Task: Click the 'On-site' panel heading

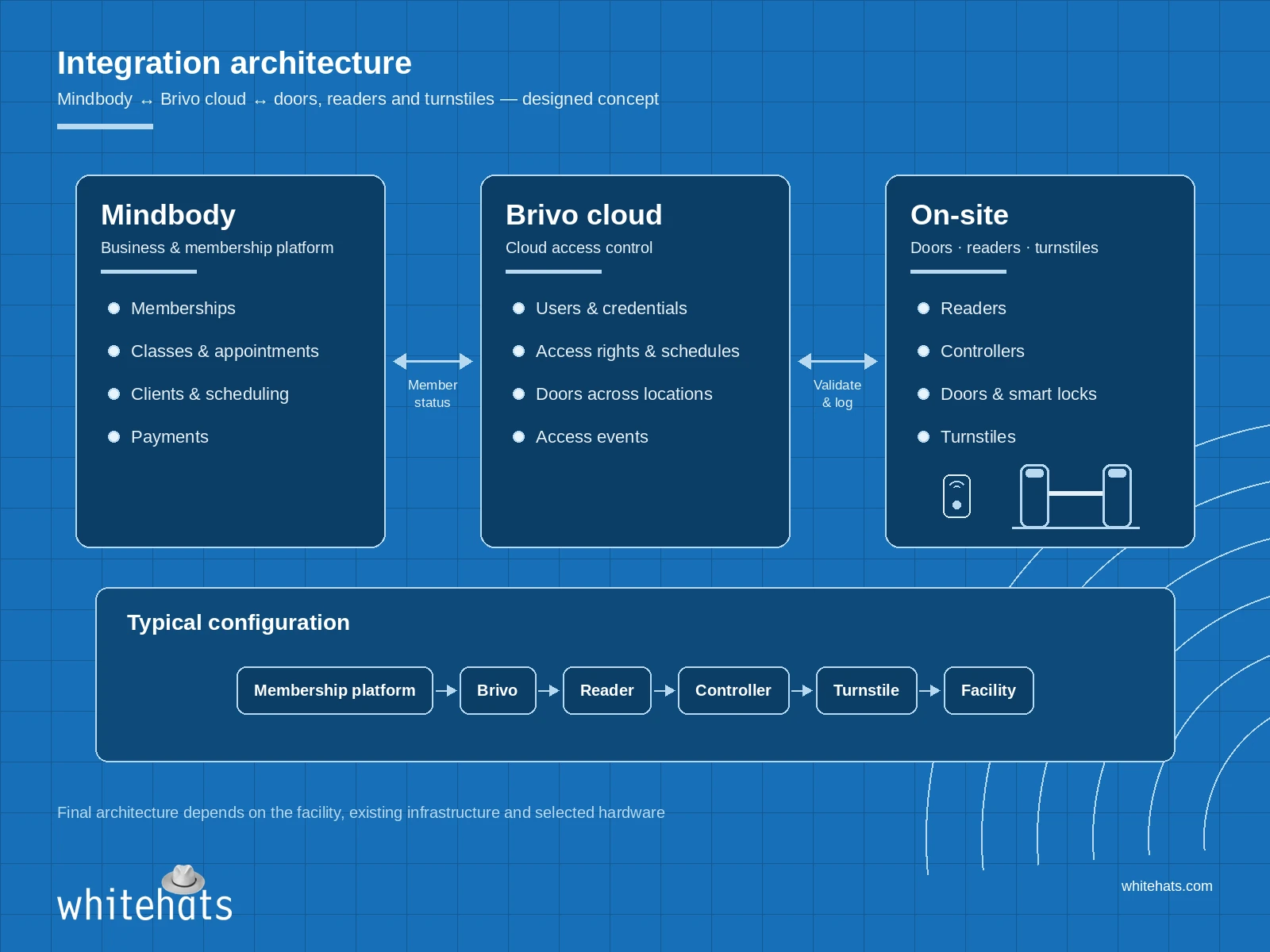Action: coord(960,215)
